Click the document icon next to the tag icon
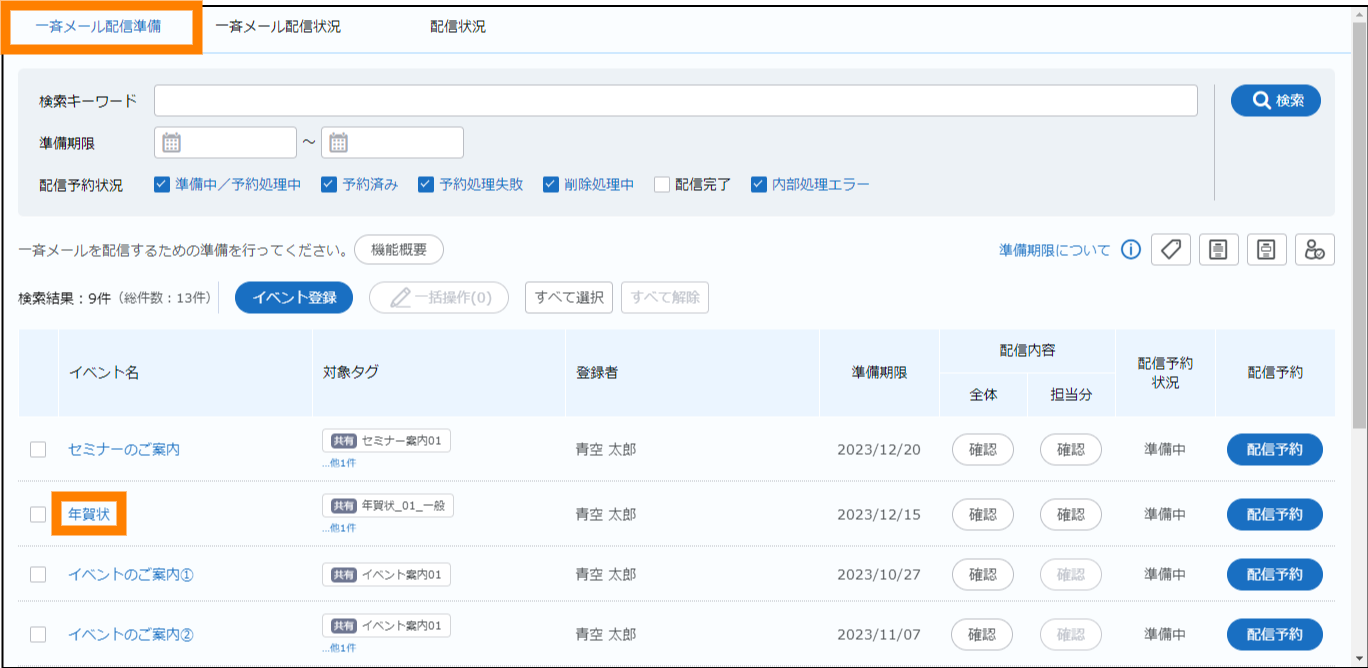Screen dimensions: 1368x668 1218,250
